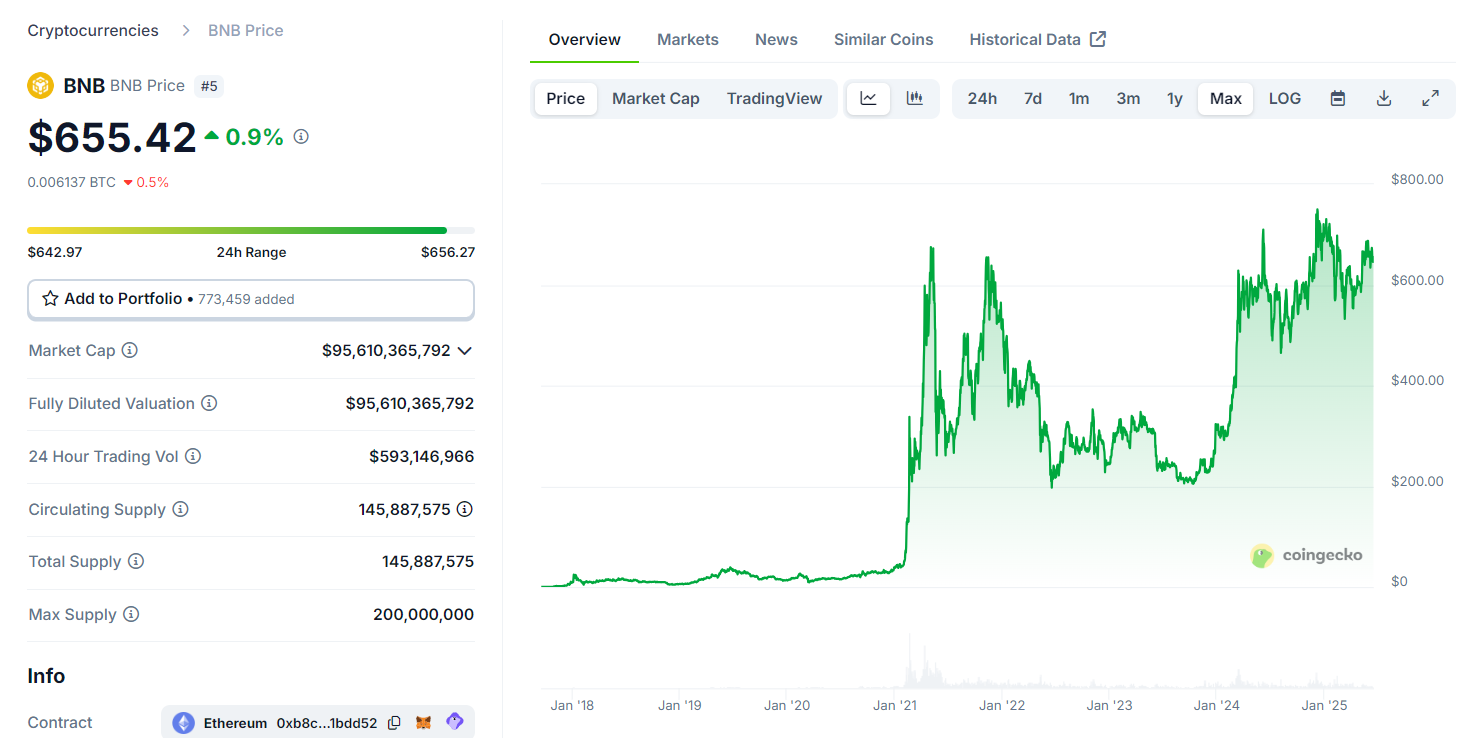Set chart range to 1m
This screenshot has width=1473, height=738.
(1079, 99)
